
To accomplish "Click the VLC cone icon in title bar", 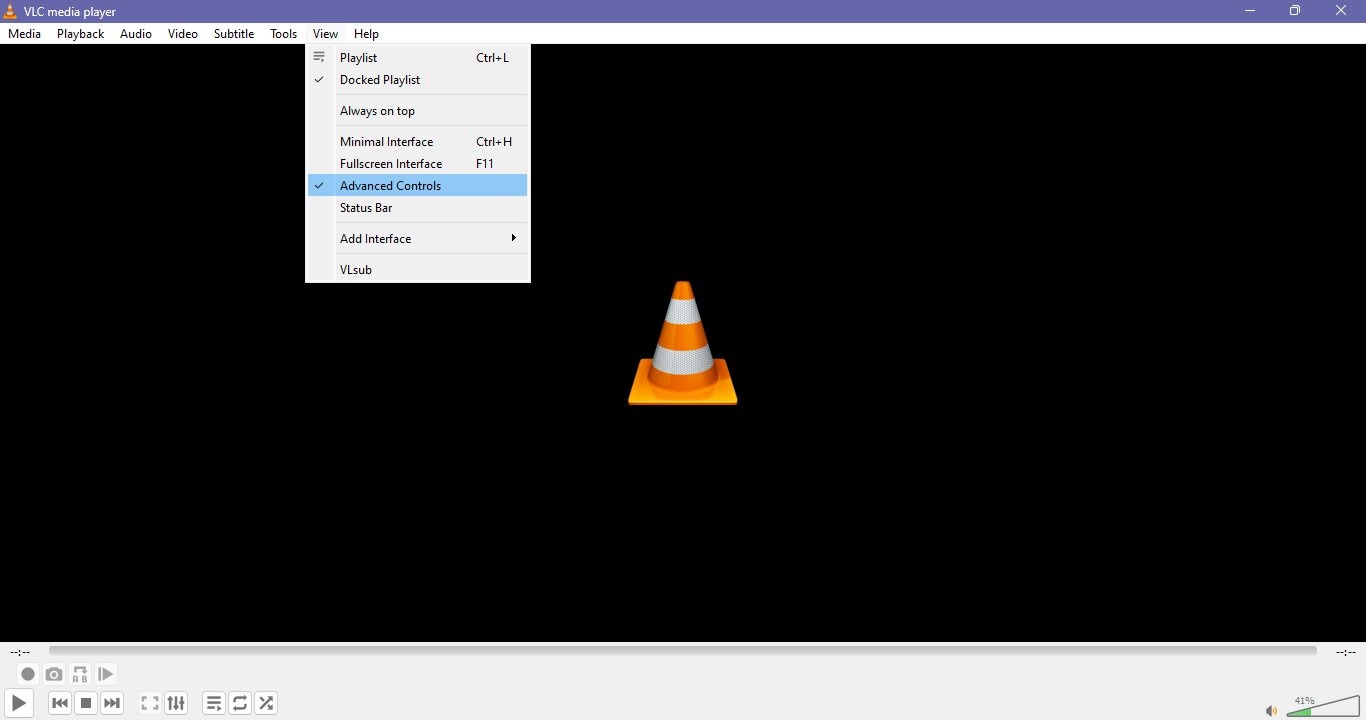I will 10,11.
